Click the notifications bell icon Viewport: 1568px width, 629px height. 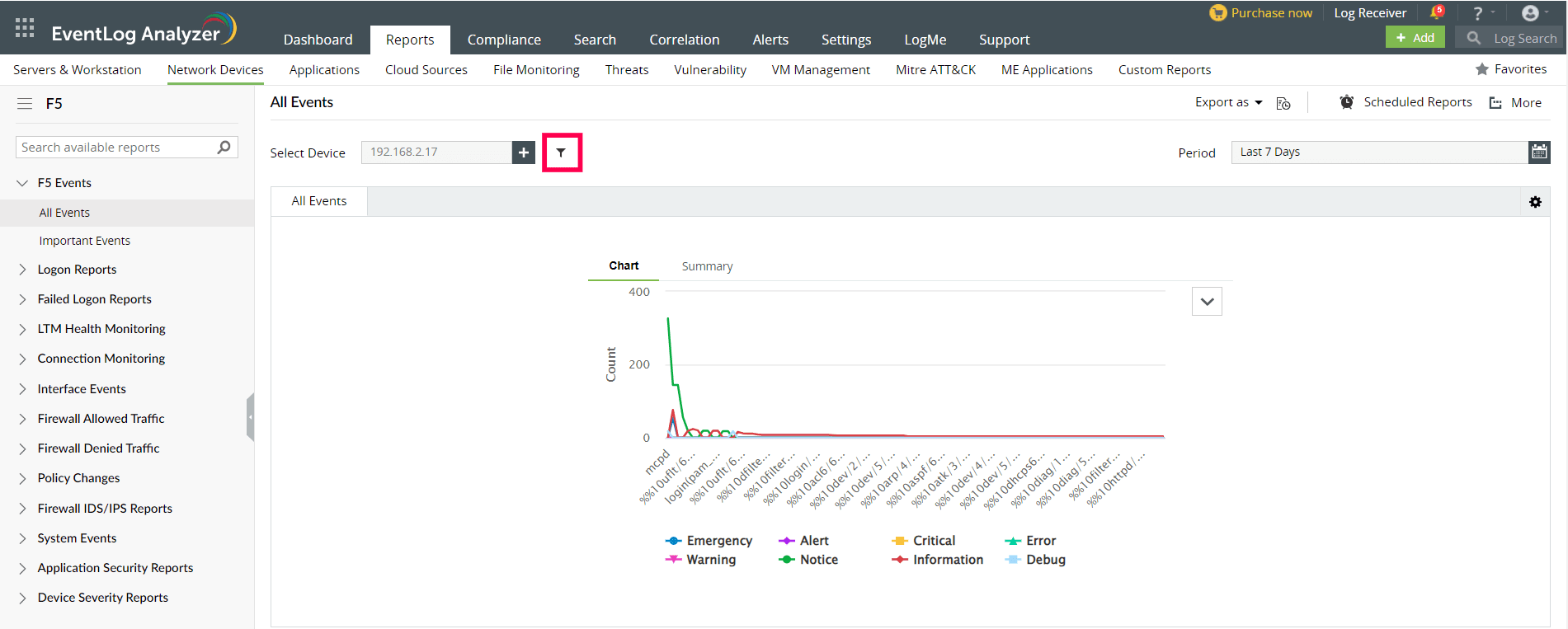click(1436, 13)
